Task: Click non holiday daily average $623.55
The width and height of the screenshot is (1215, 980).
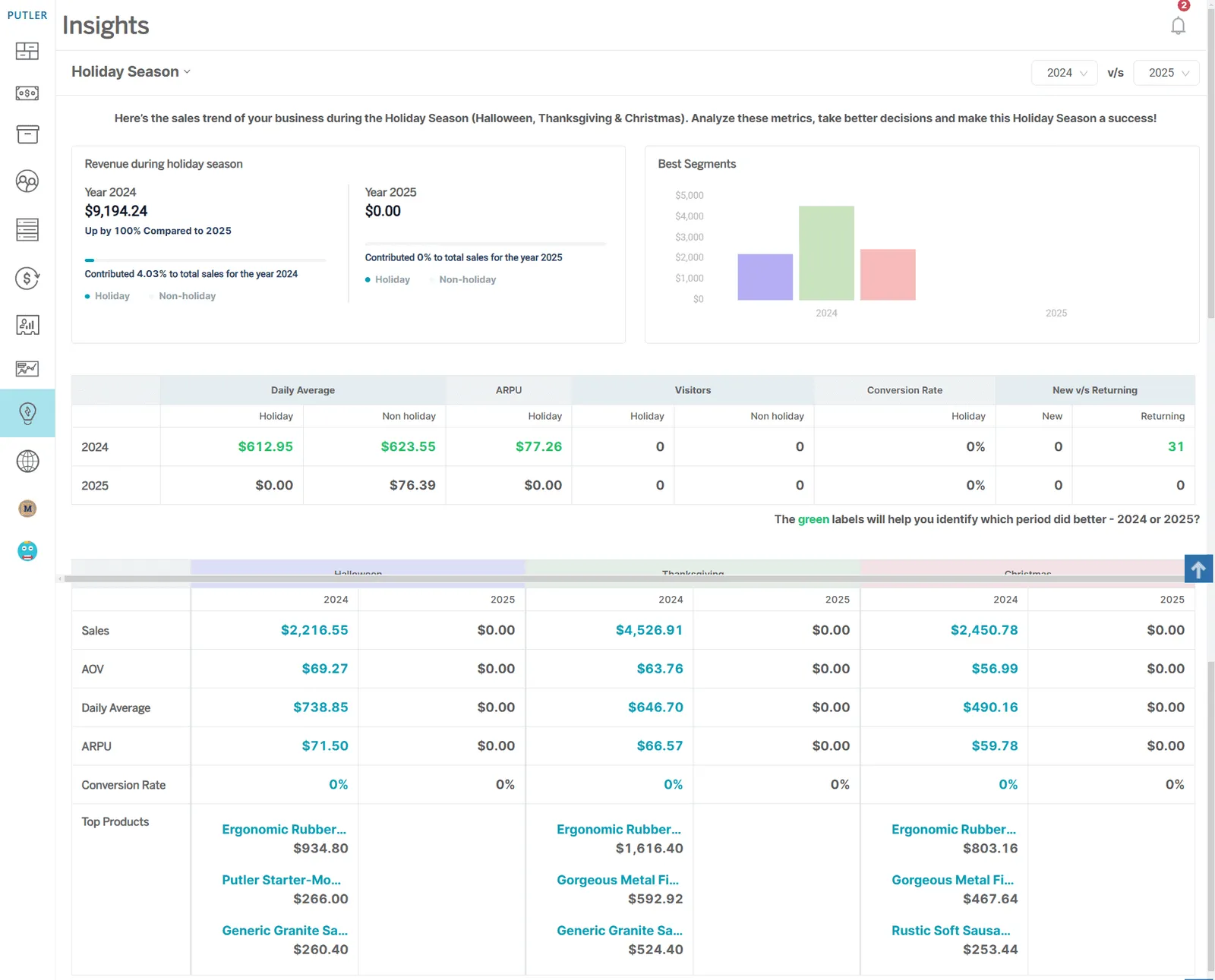Action: [x=408, y=446]
